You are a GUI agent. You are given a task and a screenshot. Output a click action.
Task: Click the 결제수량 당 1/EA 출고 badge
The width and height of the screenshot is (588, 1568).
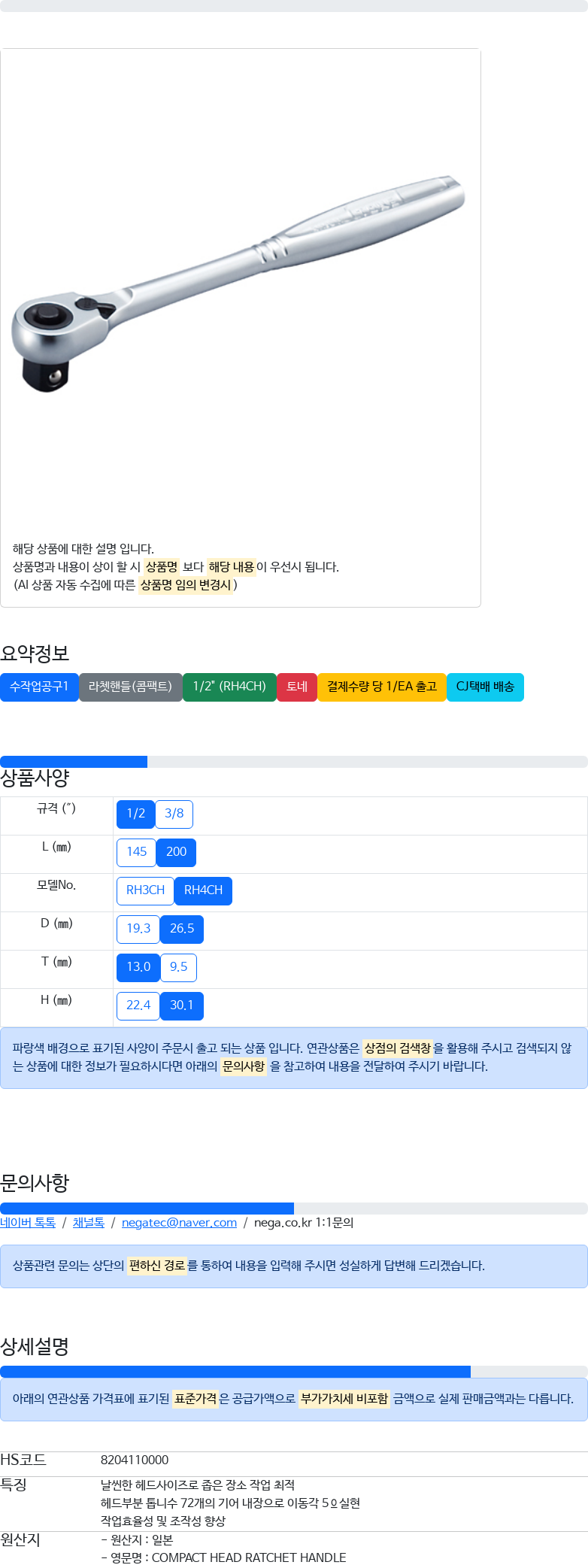(382, 687)
